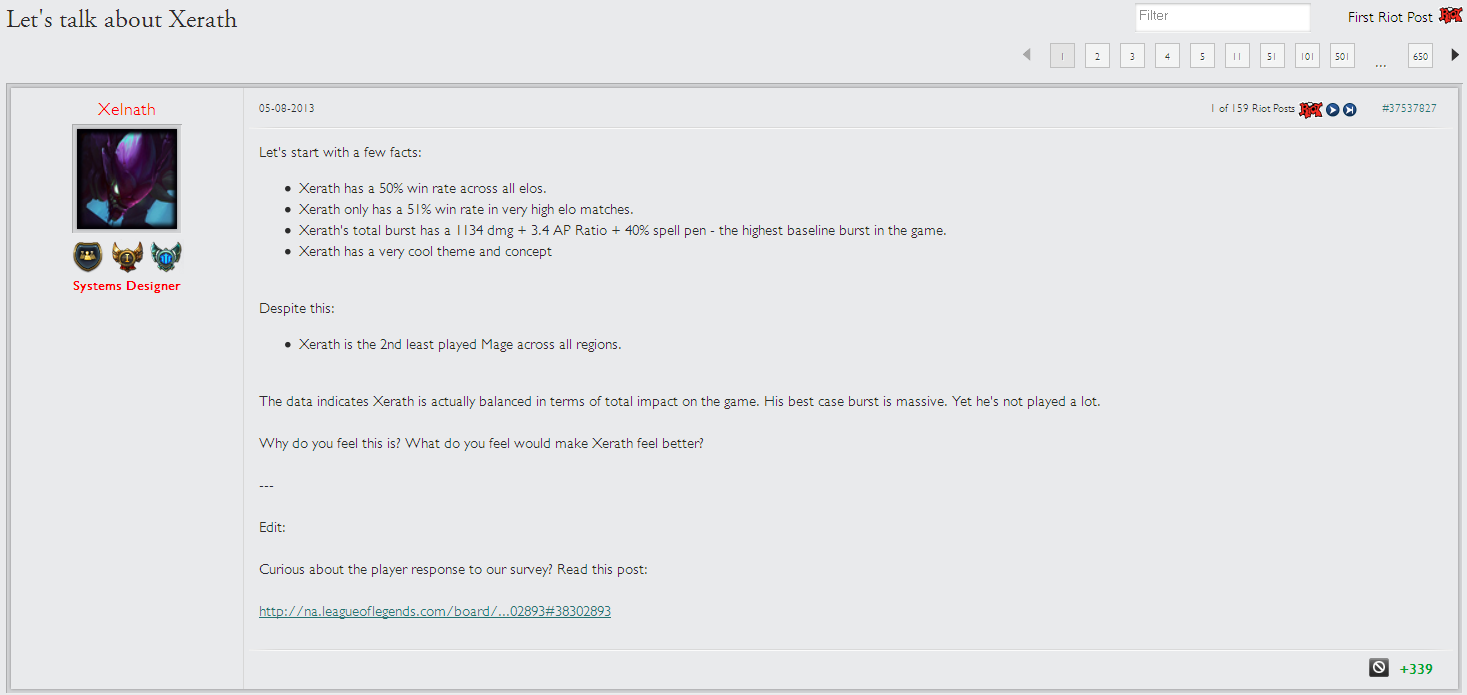The height and width of the screenshot is (695, 1467).
Task: Expand hidden pages via the ellipsis
Action: click(x=1380, y=60)
